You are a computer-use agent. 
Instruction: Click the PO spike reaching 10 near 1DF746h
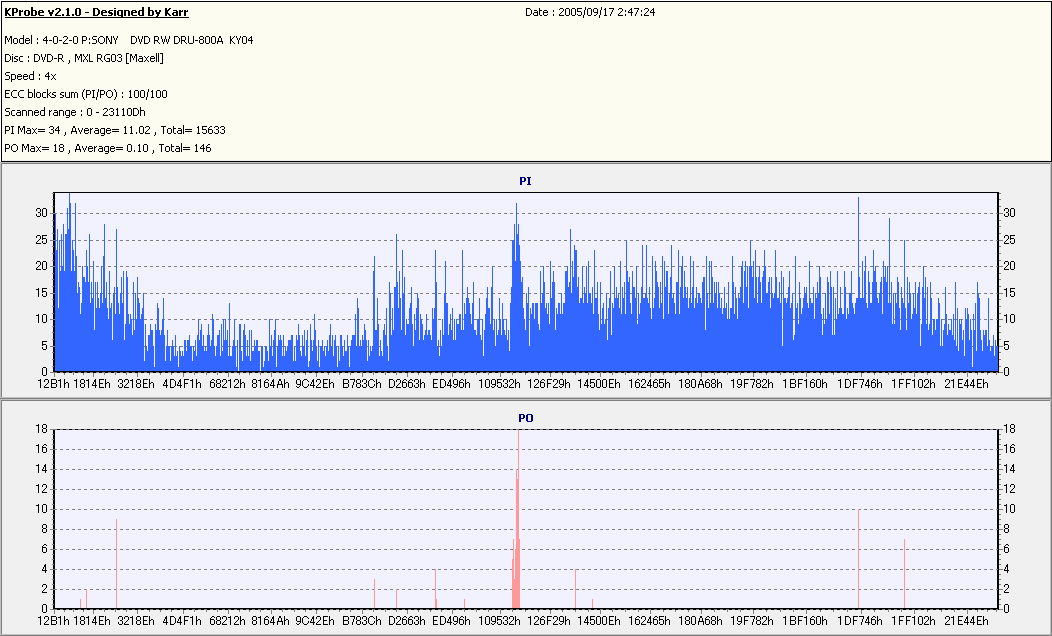point(859,559)
